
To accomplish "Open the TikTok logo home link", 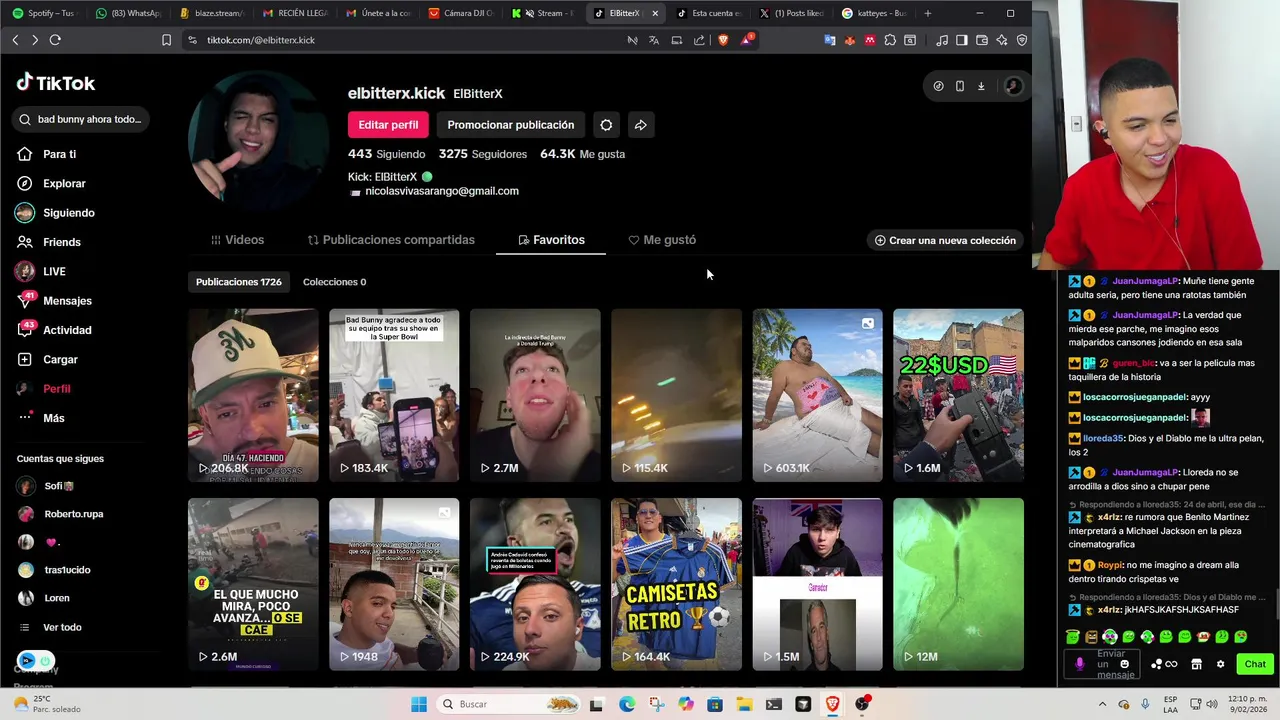I will tap(56, 83).
